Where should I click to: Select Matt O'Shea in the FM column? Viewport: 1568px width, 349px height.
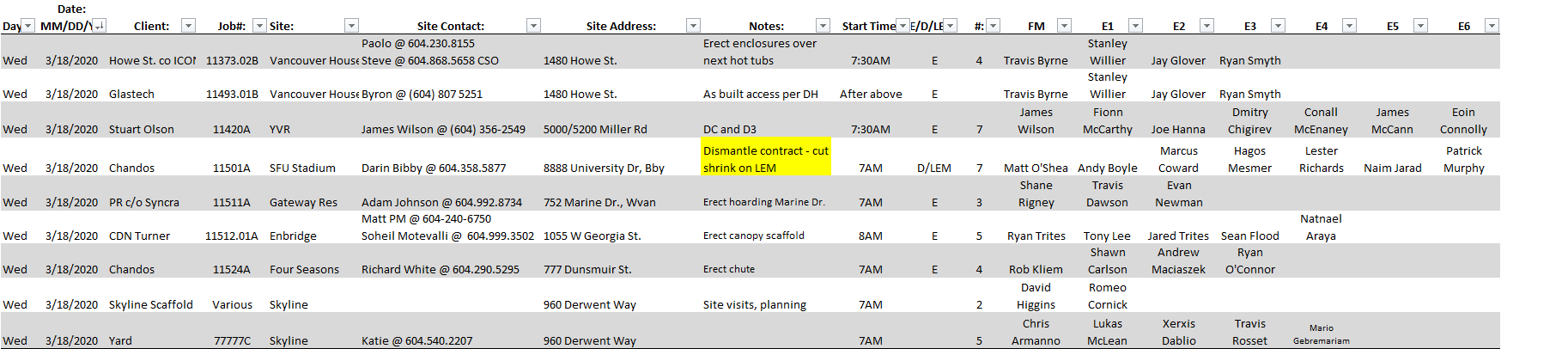[x=1036, y=168]
